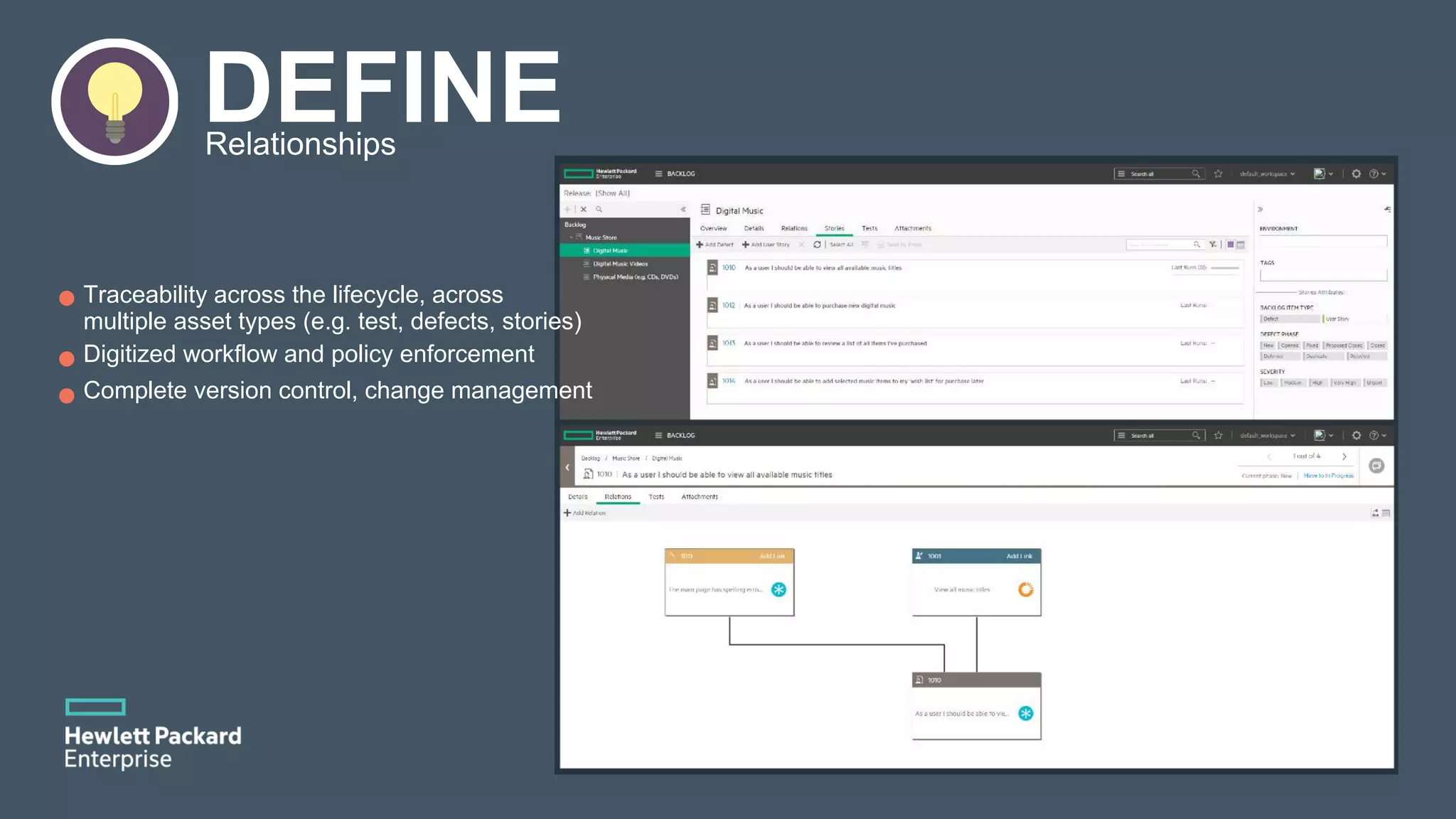Open story 1013 link in the stories list

pos(729,343)
